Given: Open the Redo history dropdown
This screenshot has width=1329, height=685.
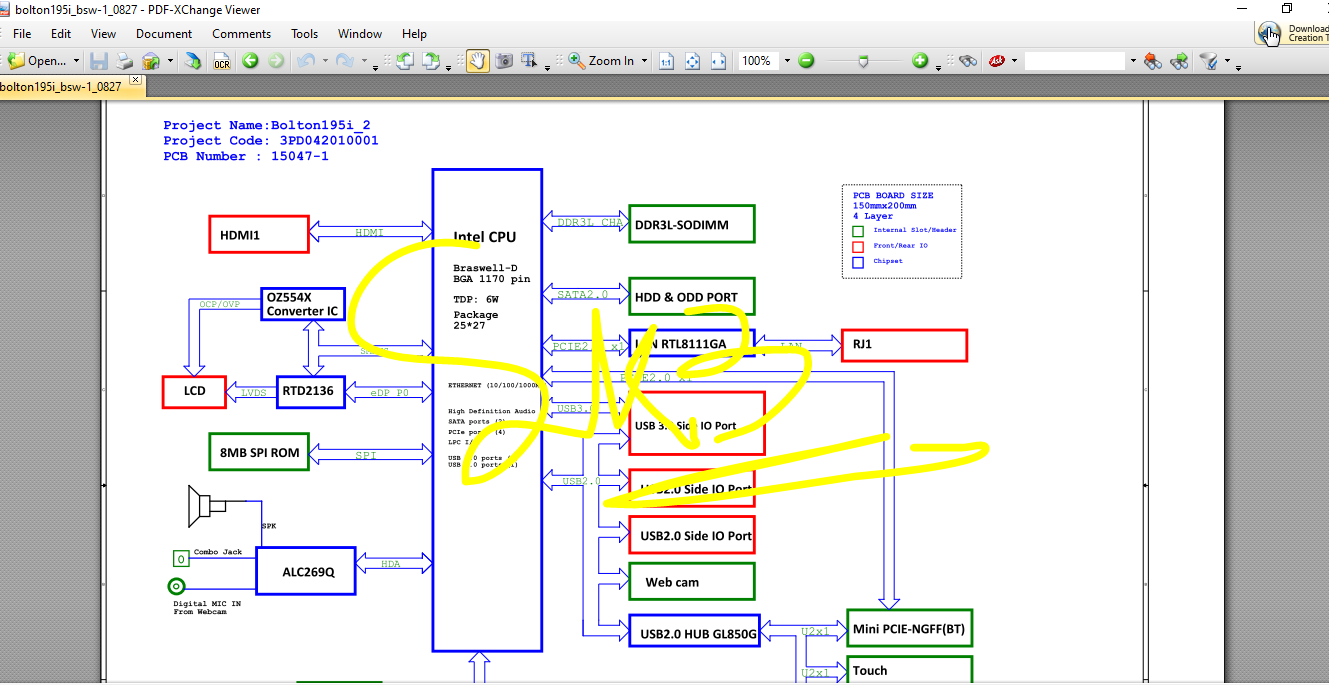Looking at the screenshot, I should [364, 61].
